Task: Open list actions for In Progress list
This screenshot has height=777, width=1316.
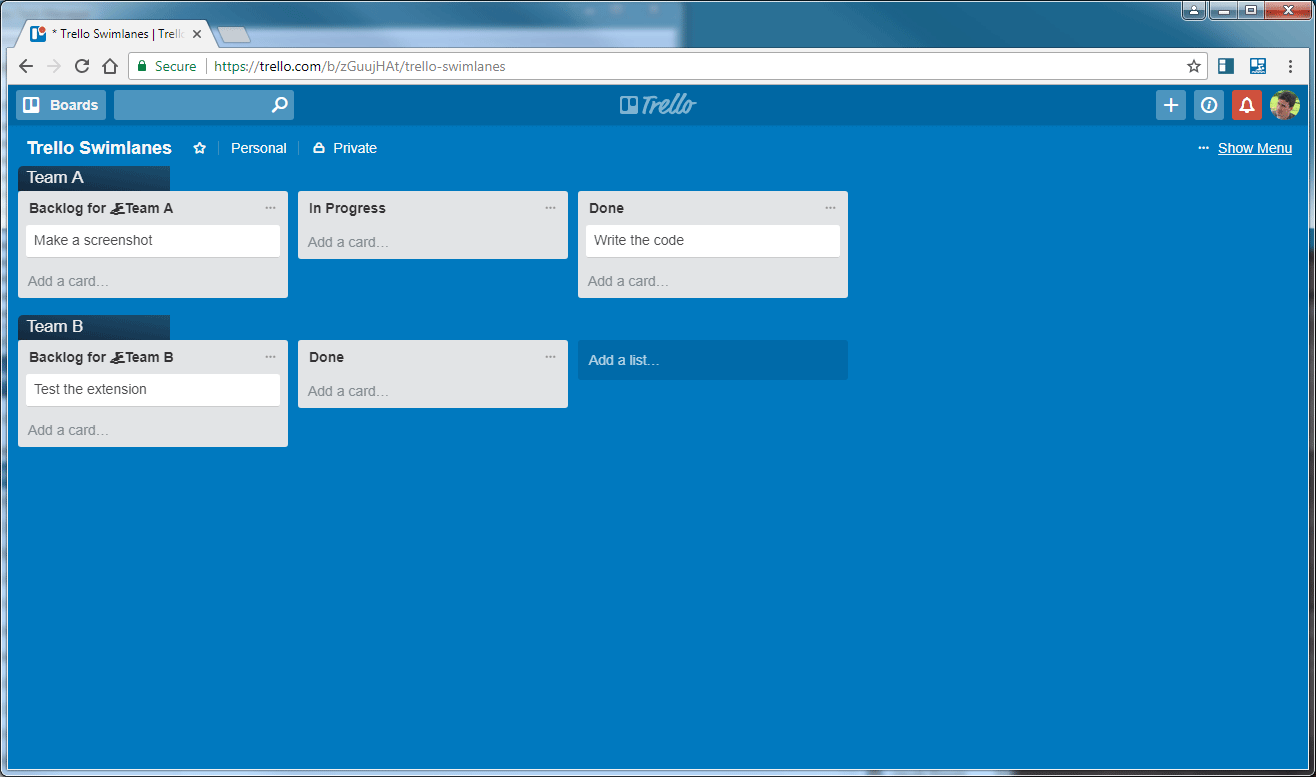Action: tap(550, 208)
